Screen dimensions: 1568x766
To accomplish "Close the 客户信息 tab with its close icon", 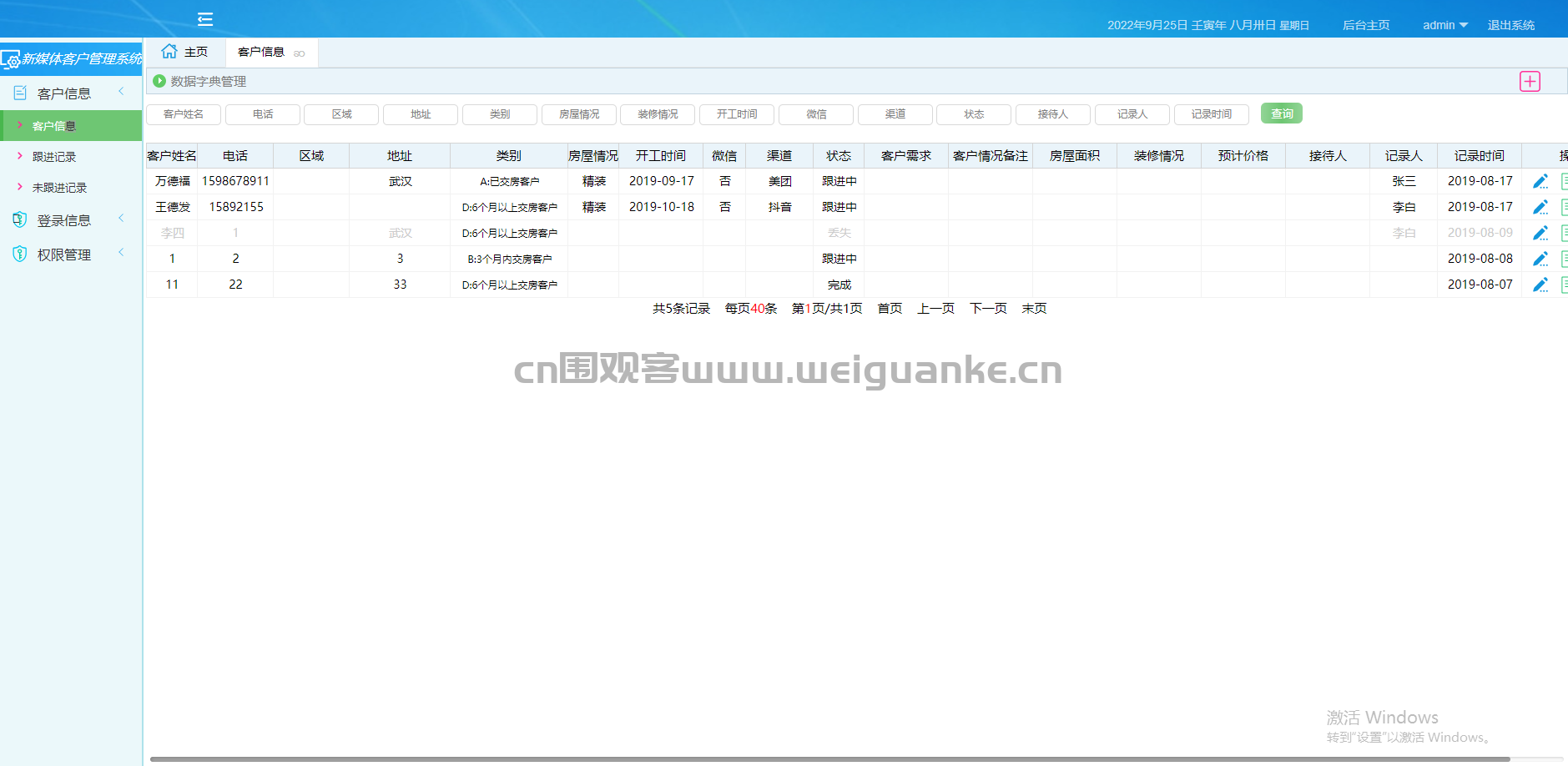I will tap(300, 53).
